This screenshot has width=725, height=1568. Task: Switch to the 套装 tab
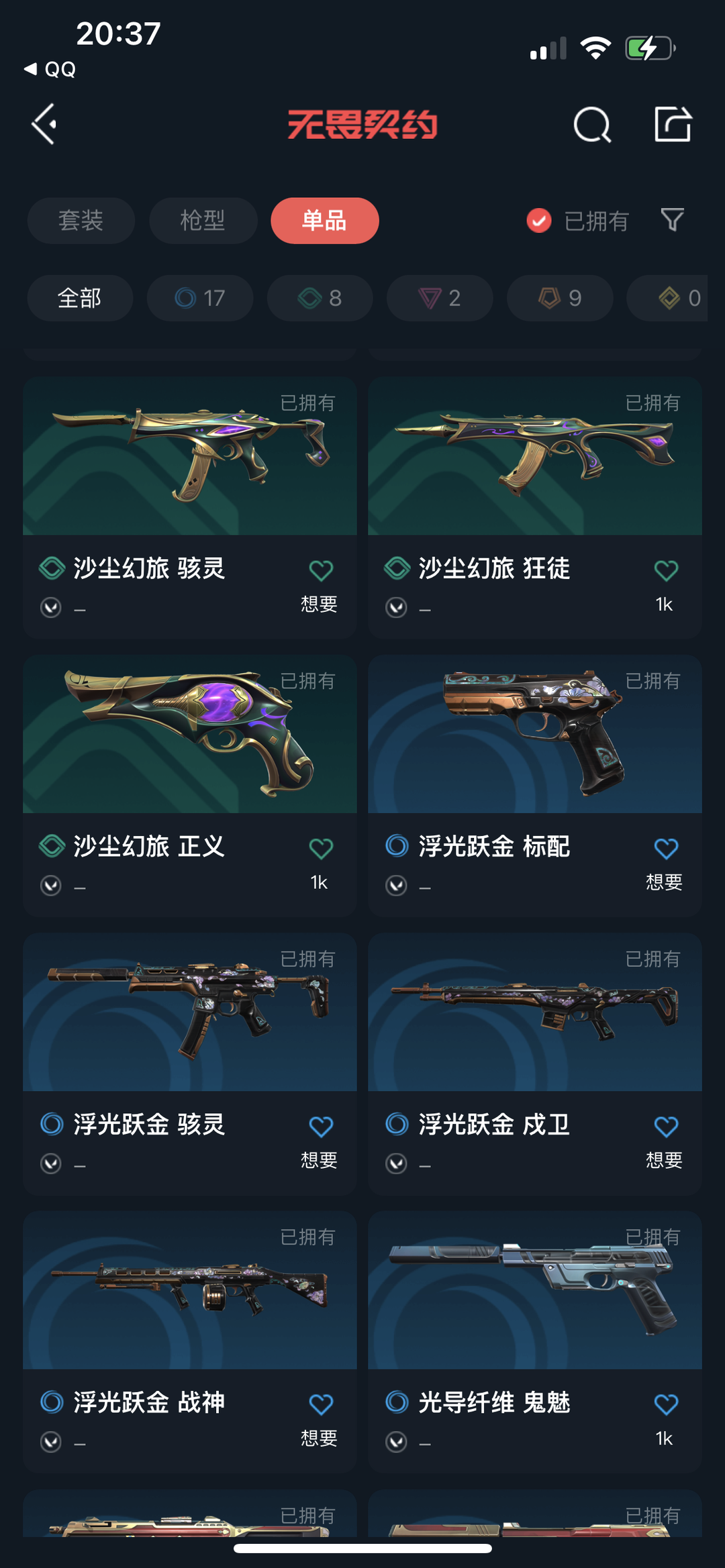(81, 221)
